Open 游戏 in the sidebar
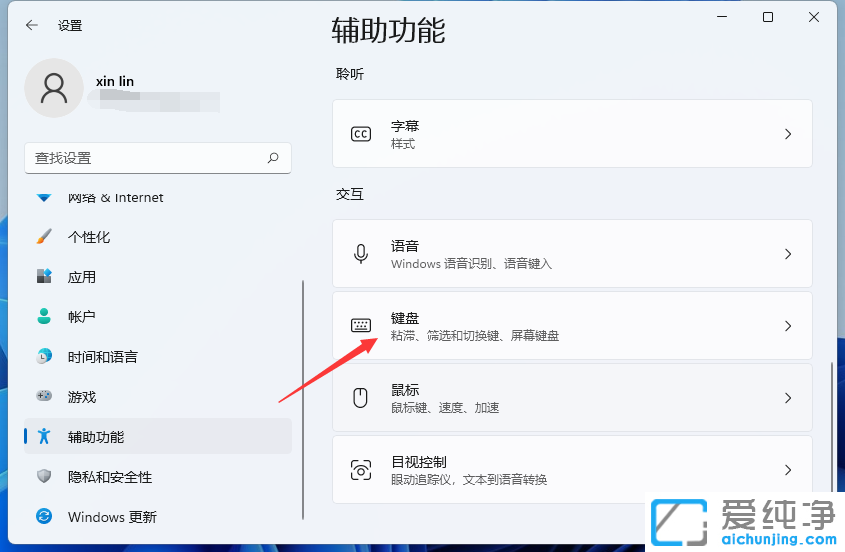Viewport: 845px width, 552px height. click(x=158, y=396)
